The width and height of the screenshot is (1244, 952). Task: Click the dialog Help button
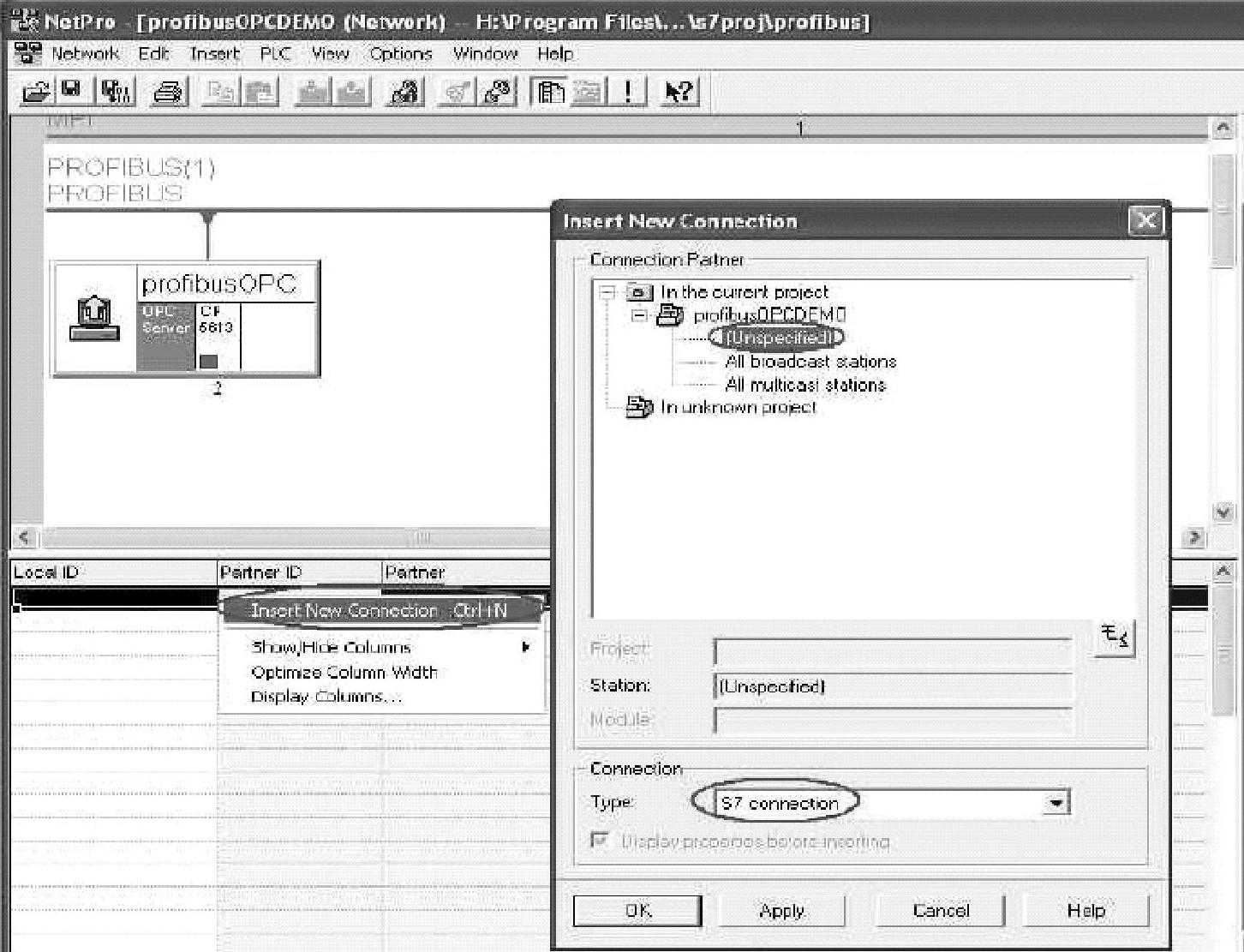tap(1086, 911)
